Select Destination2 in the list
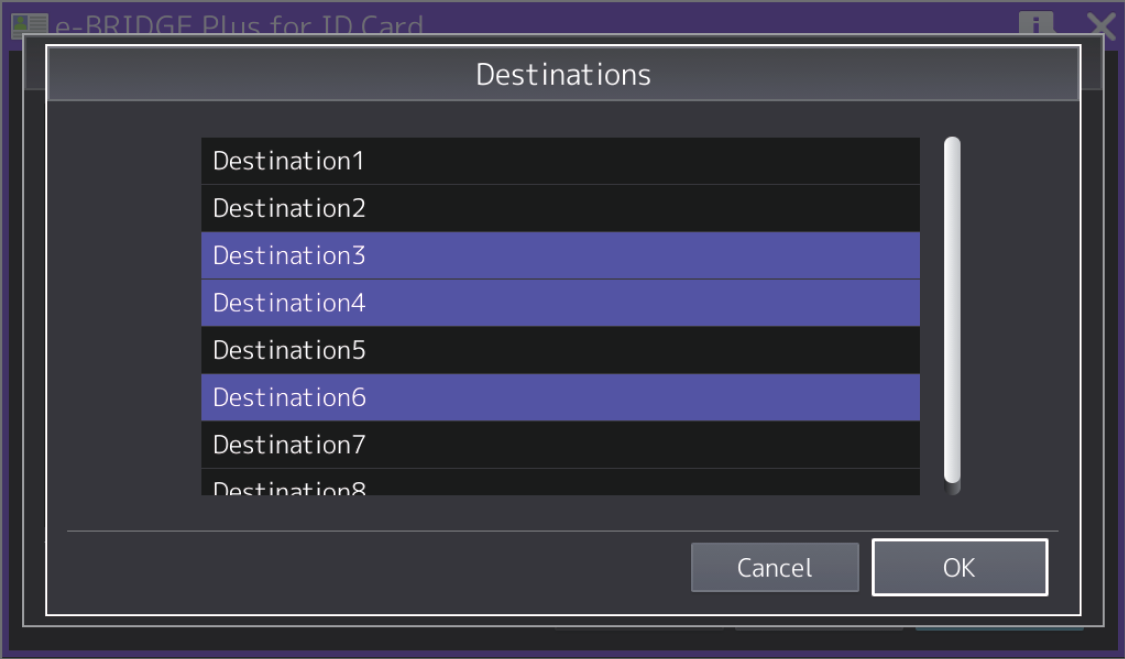This screenshot has height=659, width=1125. click(560, 208)
